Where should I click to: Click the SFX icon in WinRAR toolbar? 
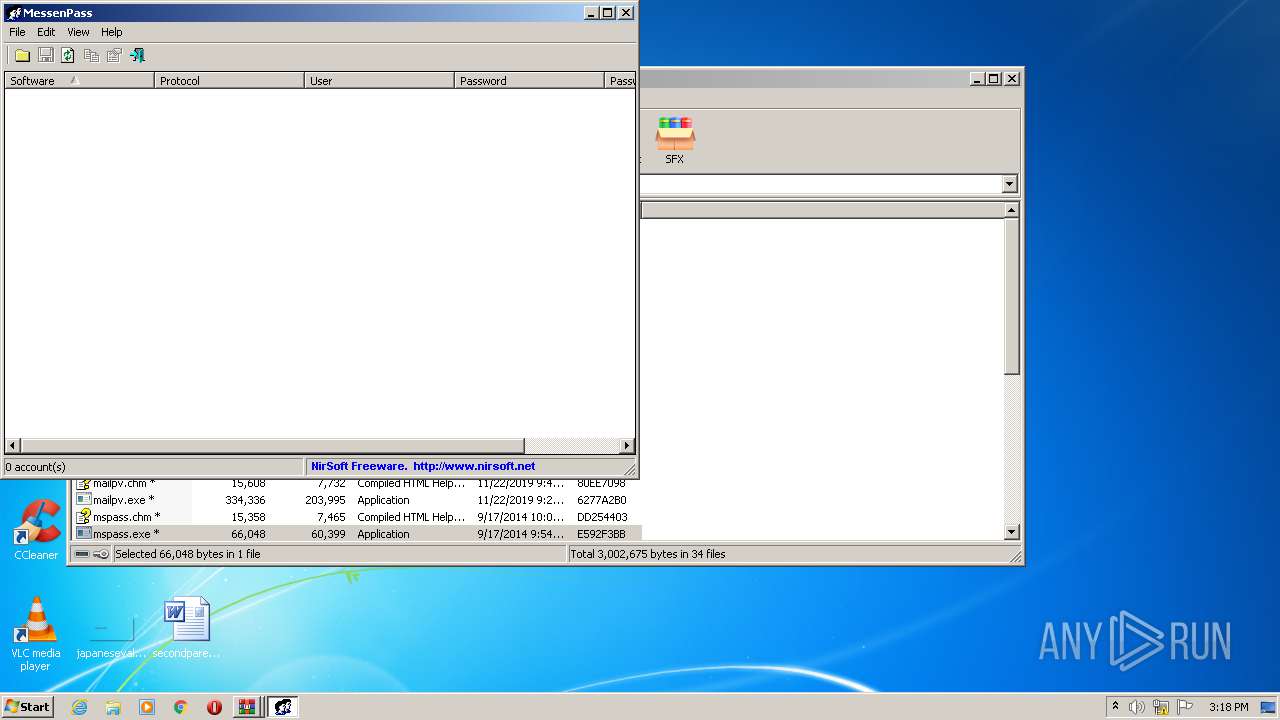pyautogui.click(x=675, y=141)
